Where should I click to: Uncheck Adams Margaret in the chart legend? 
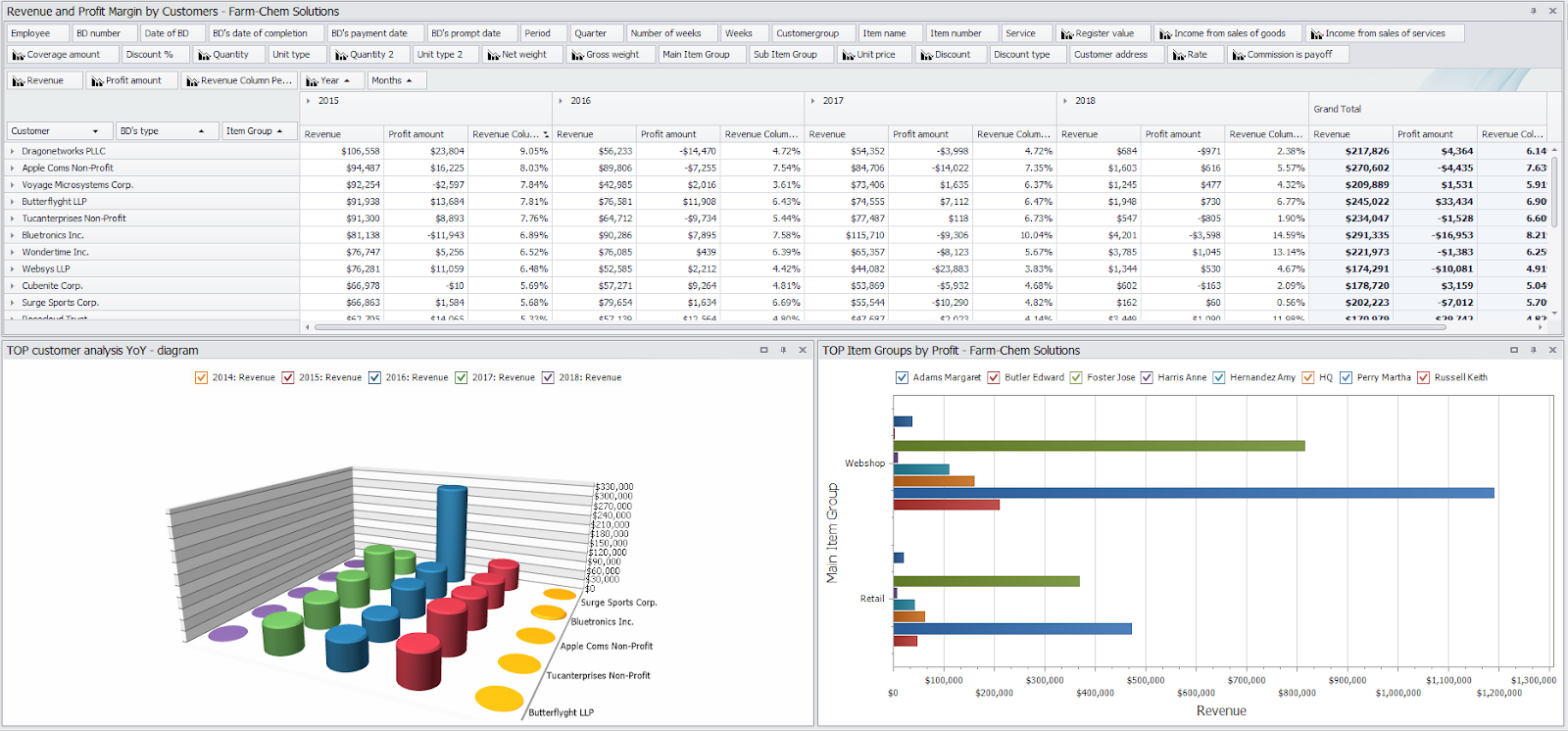(902, 377)
